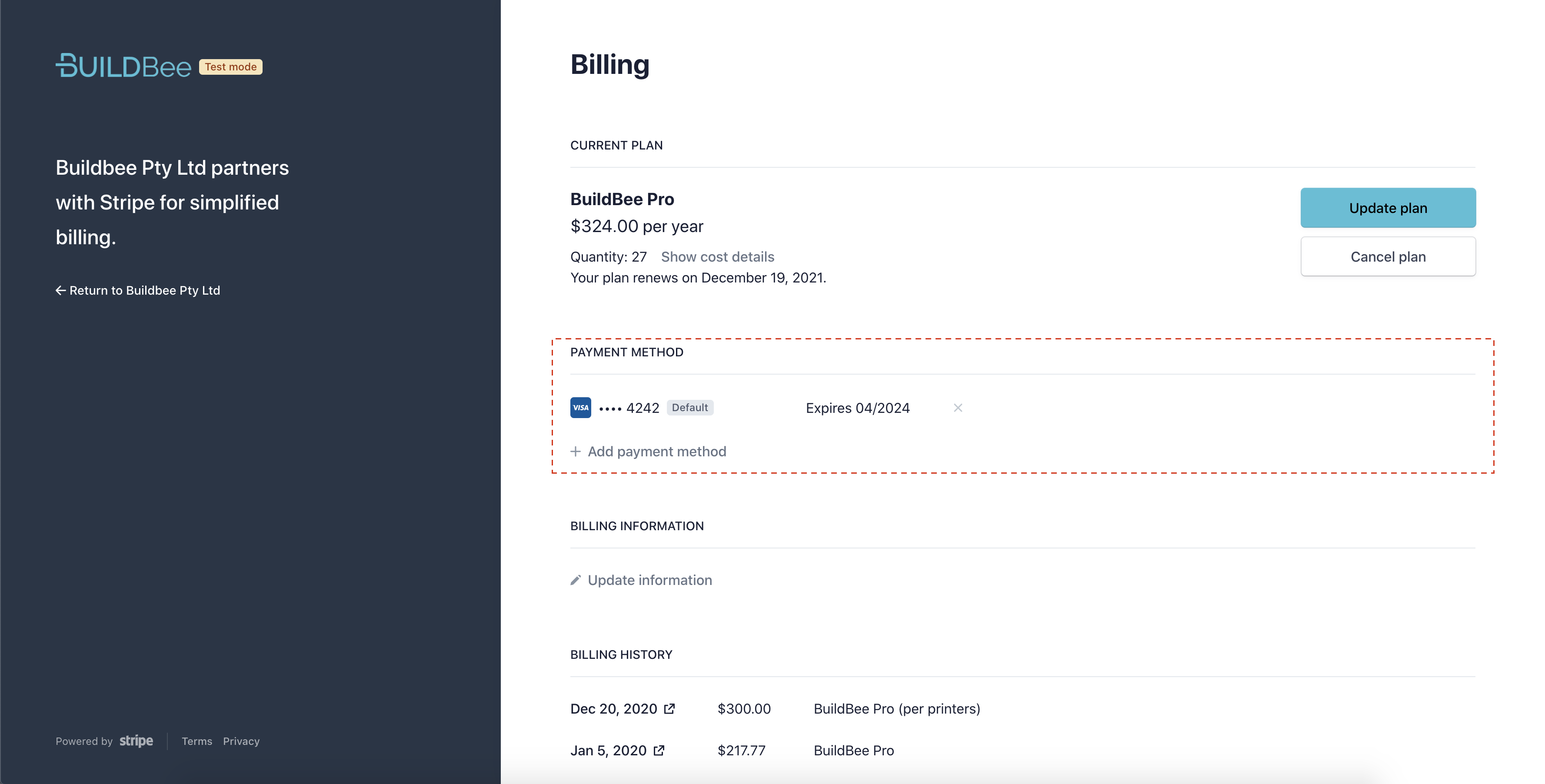
Task: Open the Dec 20, 2020 invoice external link icon
Action: 669,709
